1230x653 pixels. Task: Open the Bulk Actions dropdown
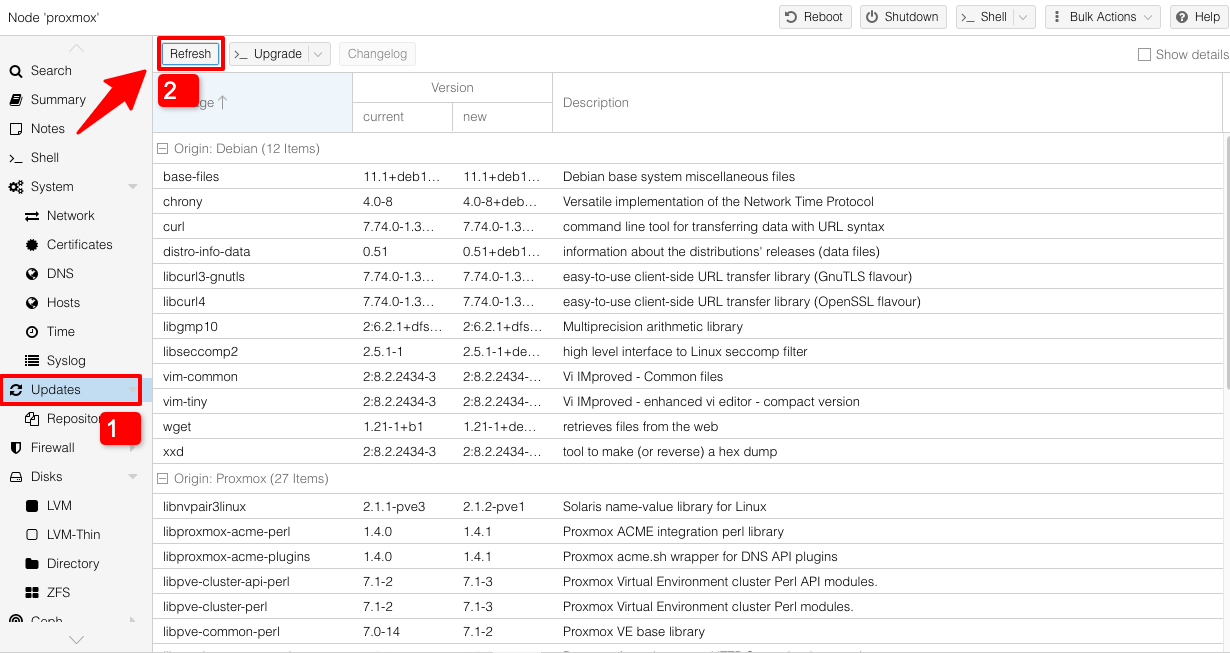coord(1102,17)
